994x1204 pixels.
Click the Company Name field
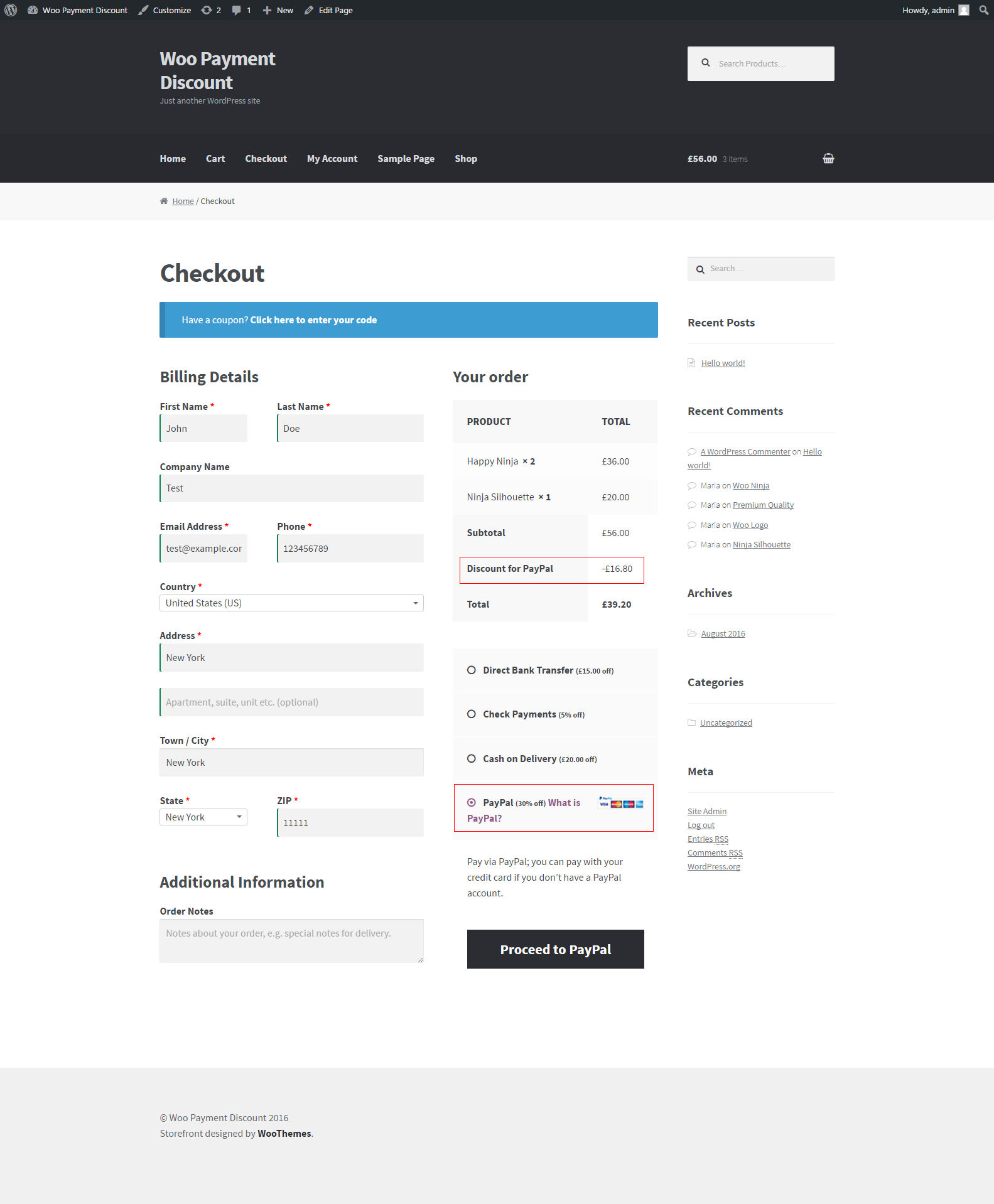click(291, 488)
